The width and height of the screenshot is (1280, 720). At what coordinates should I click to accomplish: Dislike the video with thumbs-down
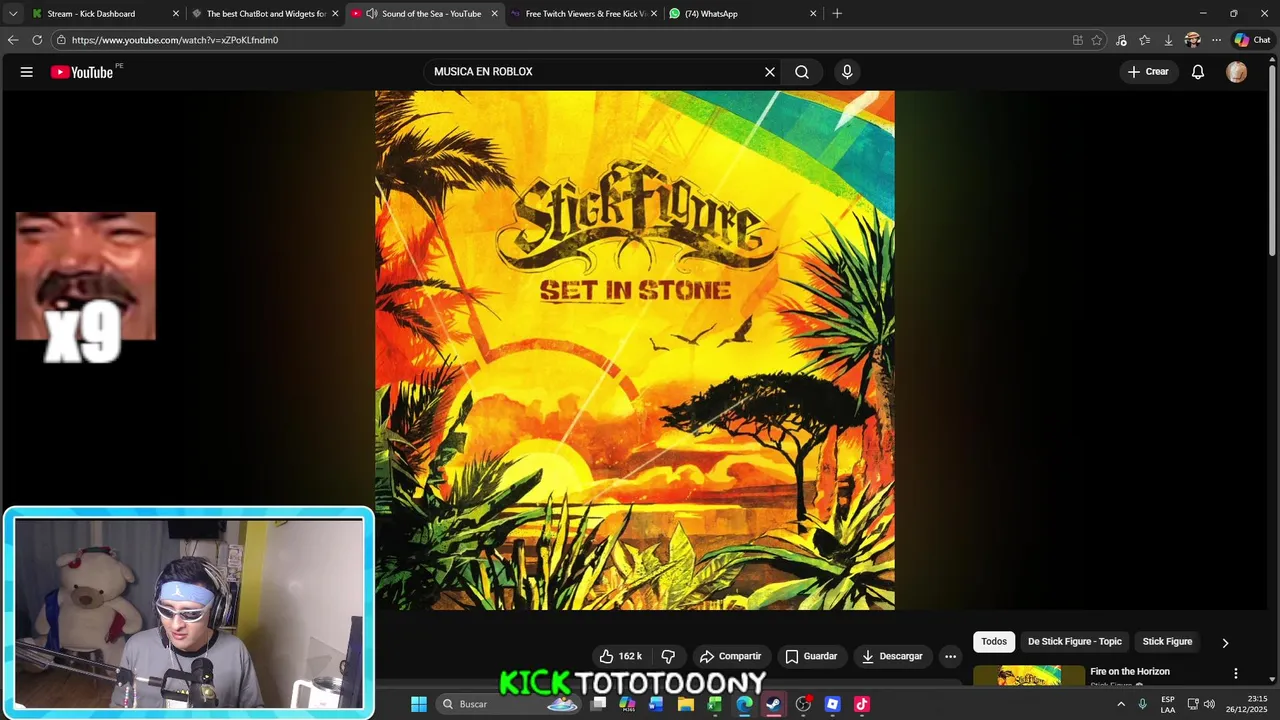click(x=668, y=656)
